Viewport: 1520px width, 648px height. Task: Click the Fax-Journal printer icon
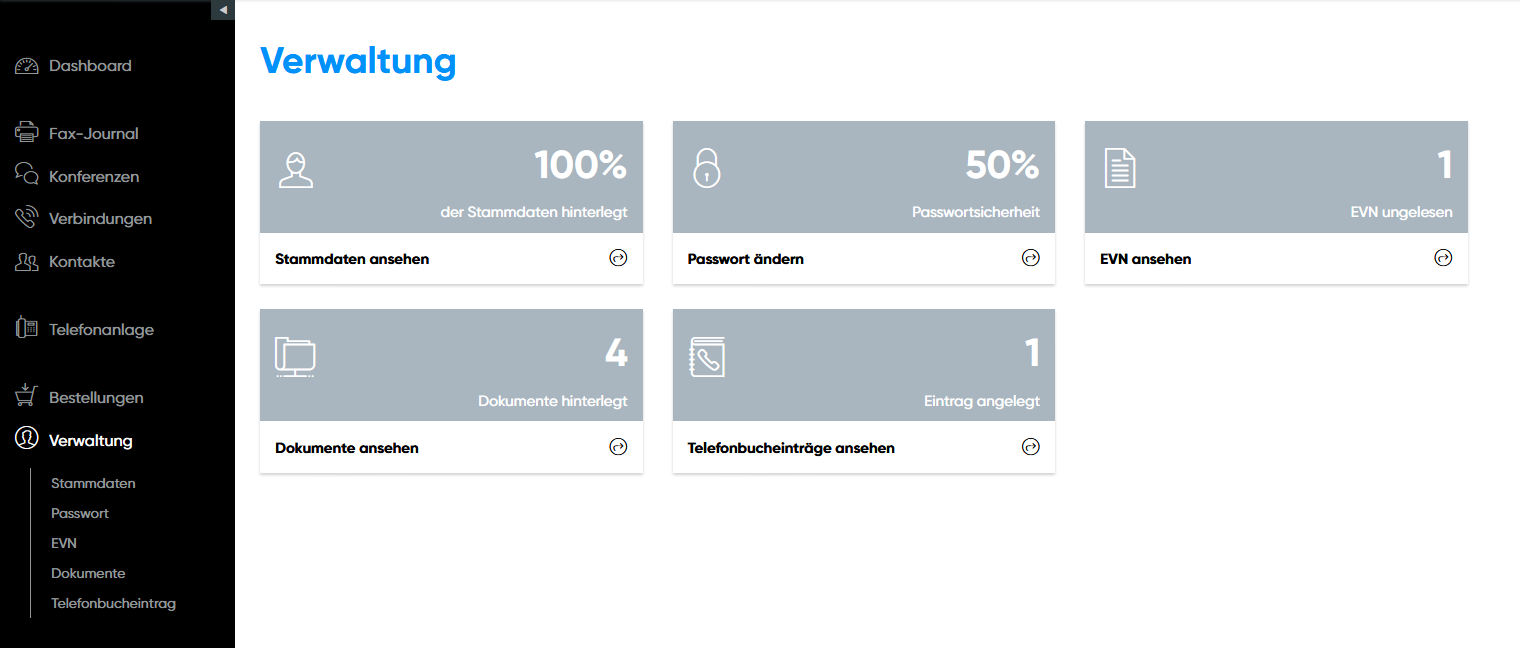tap(27, 133)
